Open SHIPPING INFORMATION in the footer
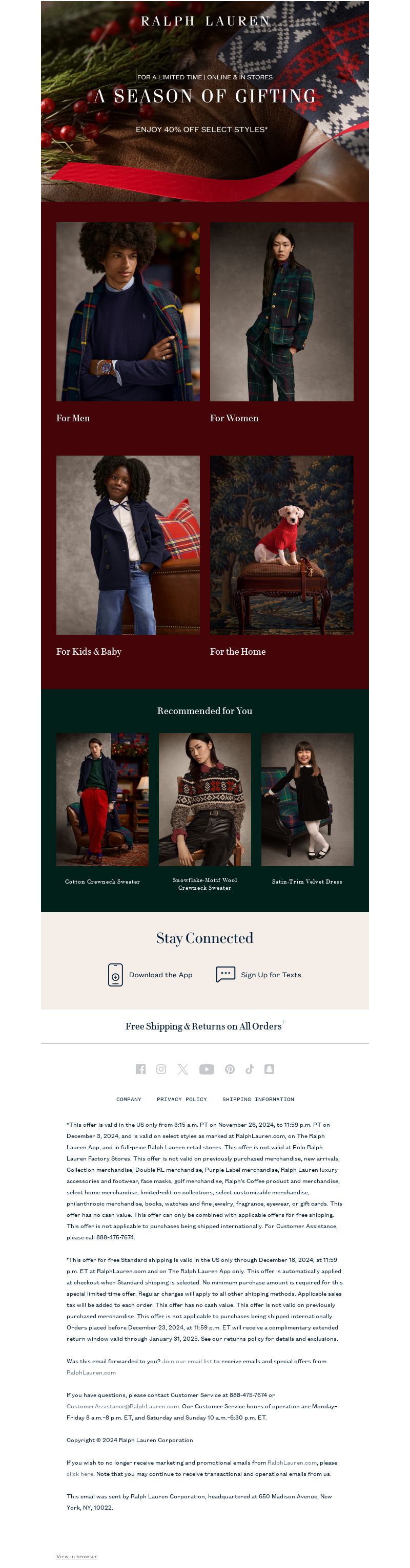 click(258, 1099)
